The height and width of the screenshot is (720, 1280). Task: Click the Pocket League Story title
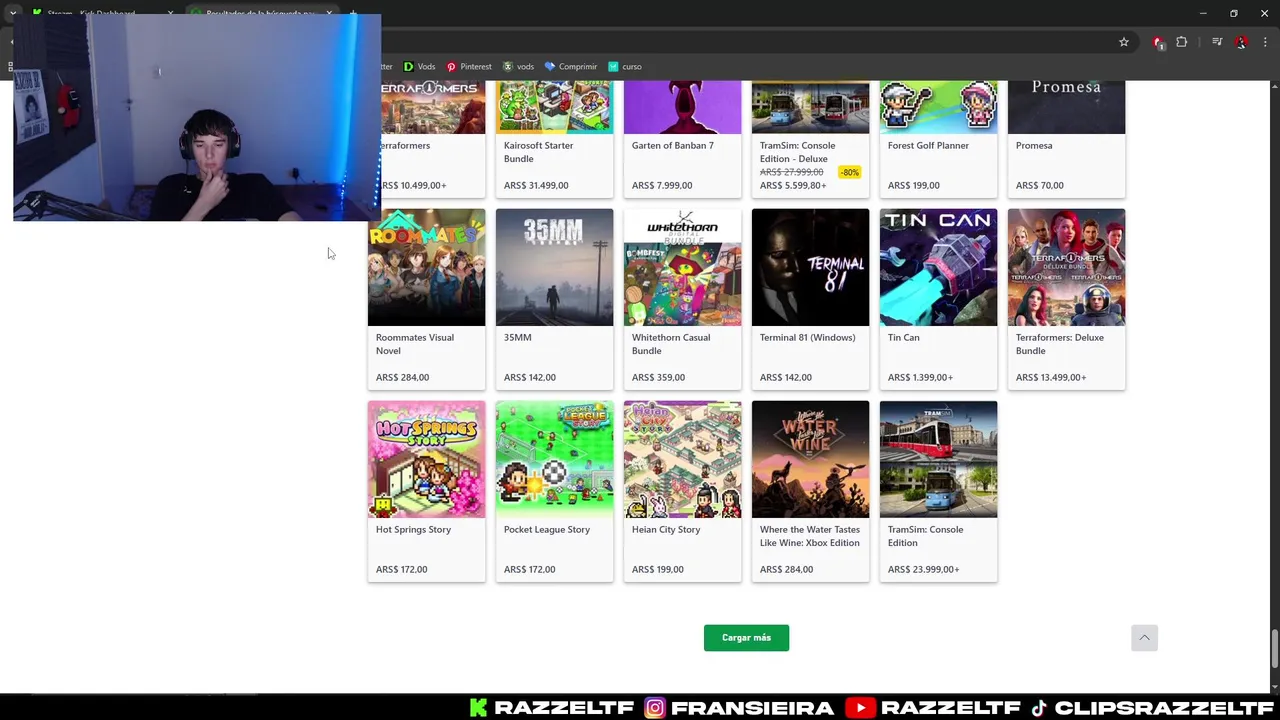point(547,530)
